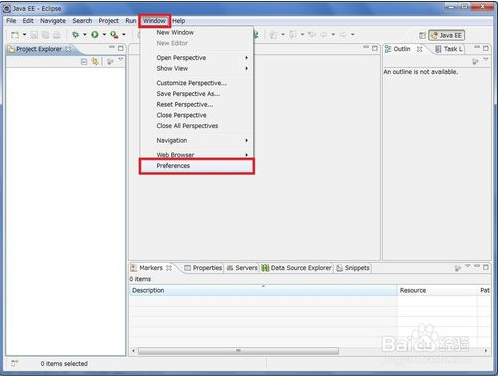This screenshot has height=376, width=498.
Task: Click the status bar icon at bottom left
Action: pyautogui.click(x=14, y=363)
